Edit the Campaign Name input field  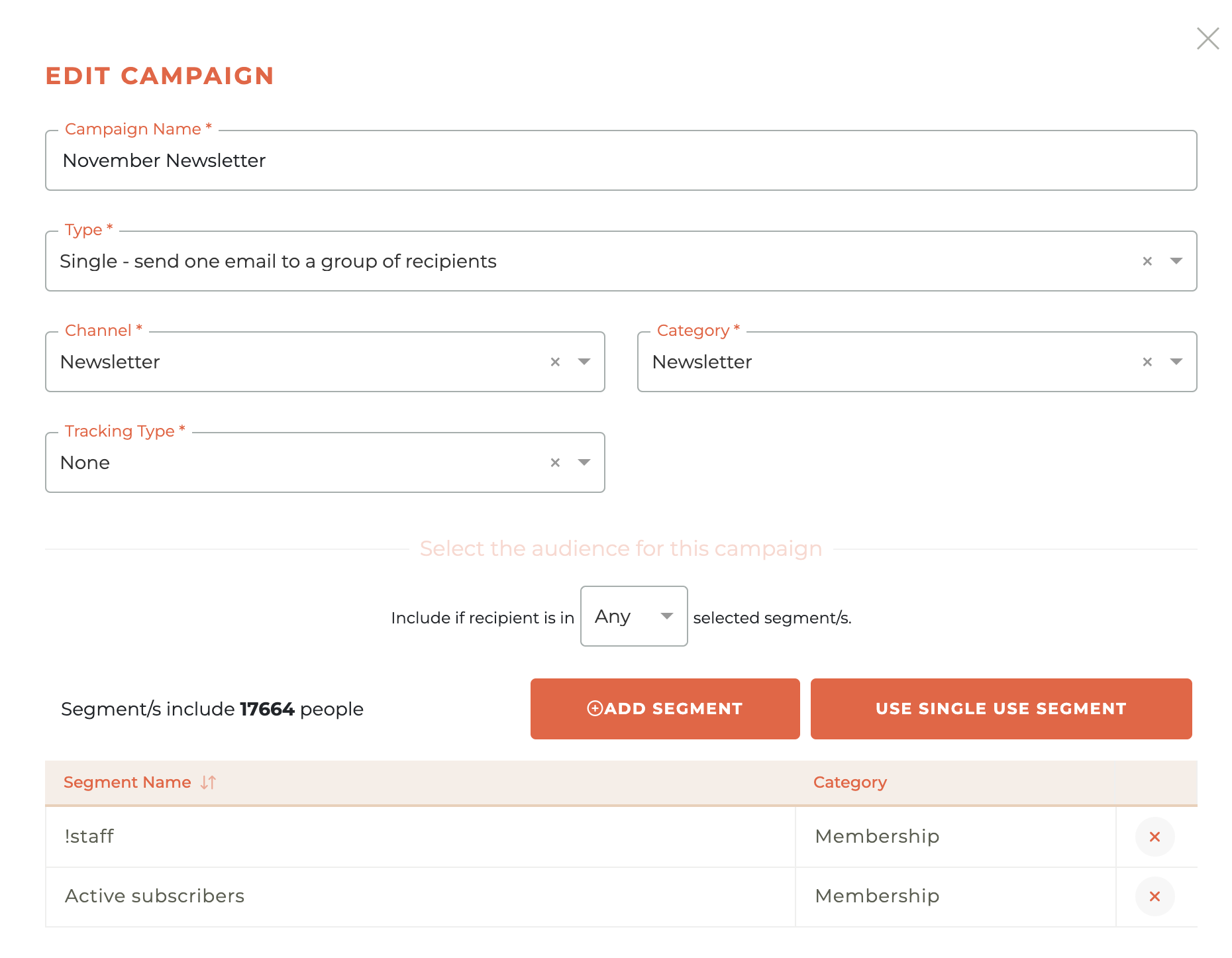(621, 160)
